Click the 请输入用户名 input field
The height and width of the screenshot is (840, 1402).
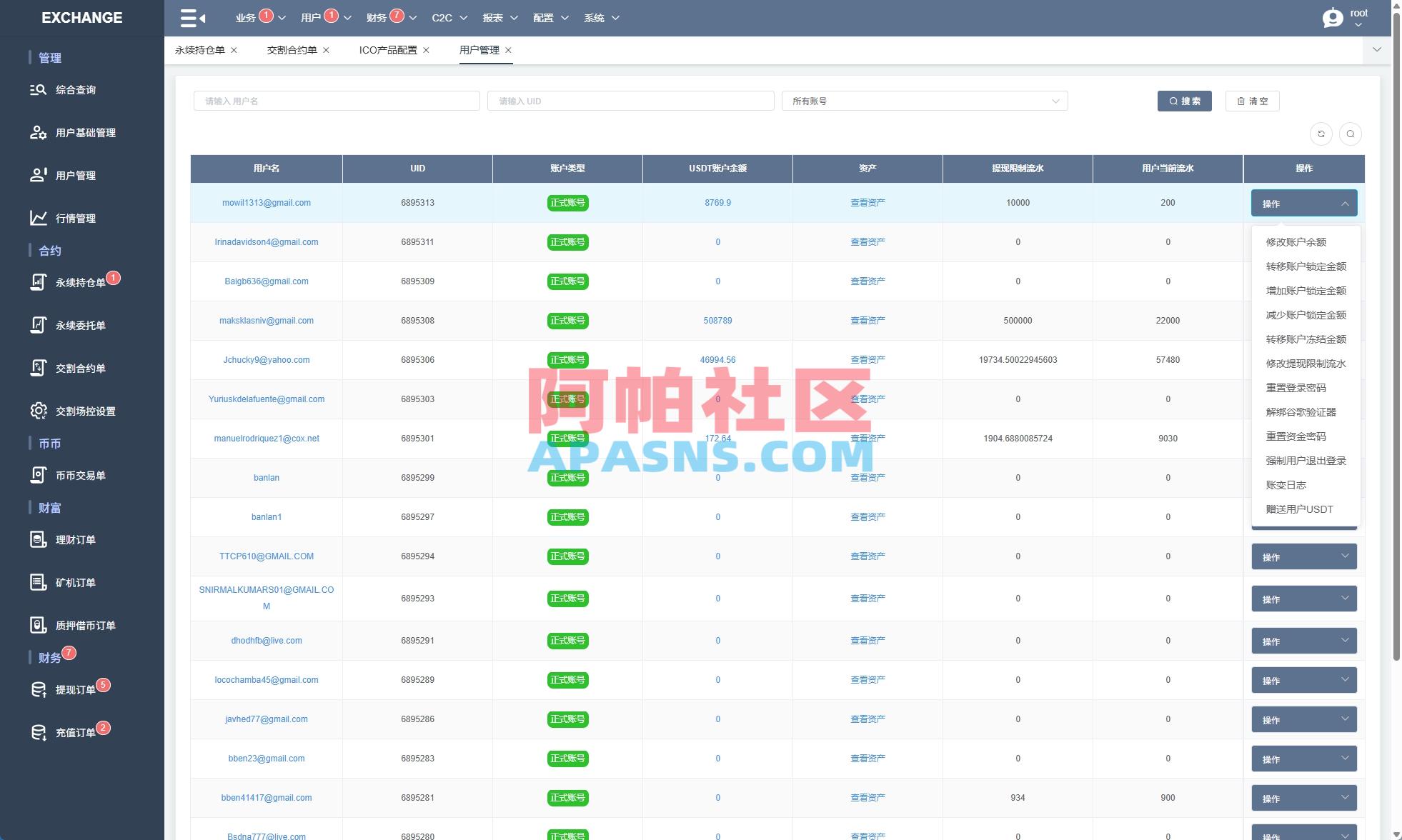336,101
